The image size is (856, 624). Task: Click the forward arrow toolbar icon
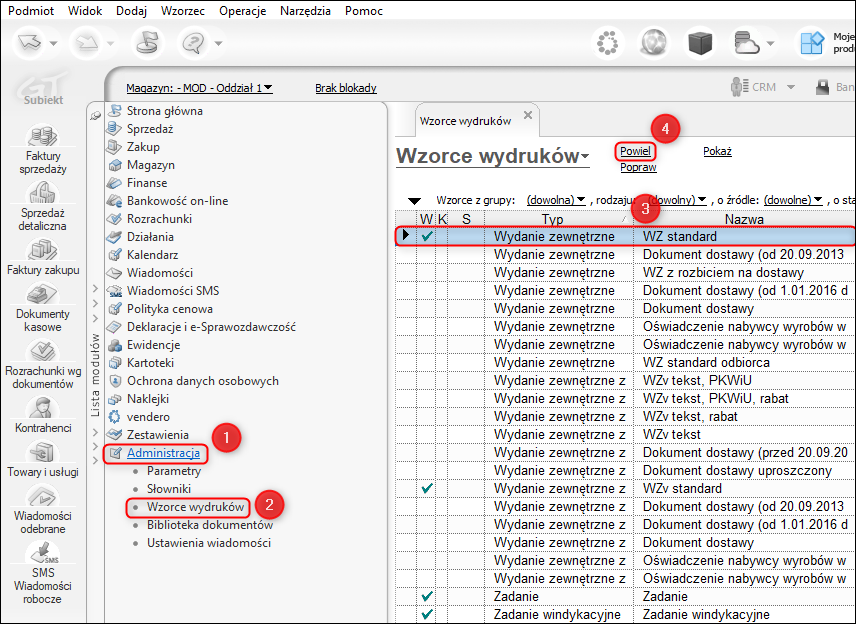(x=87, y=43)
